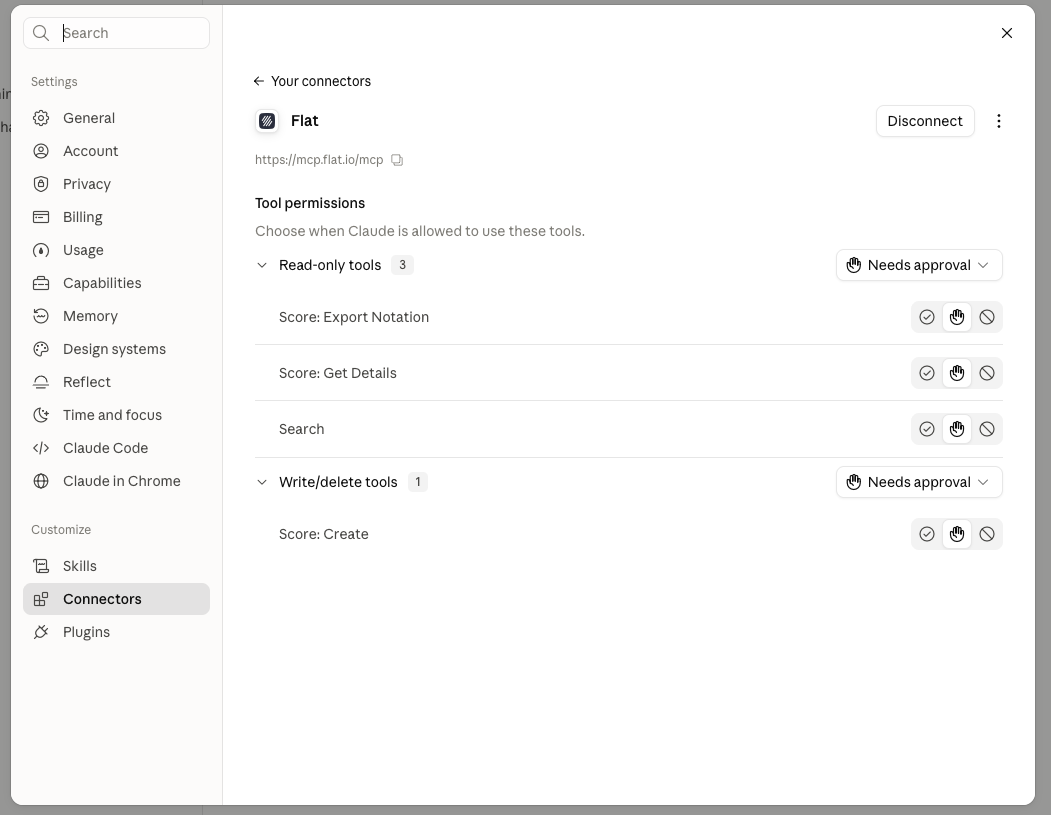Set Score: Export Notation to needs approval

[x=957, y=317]
